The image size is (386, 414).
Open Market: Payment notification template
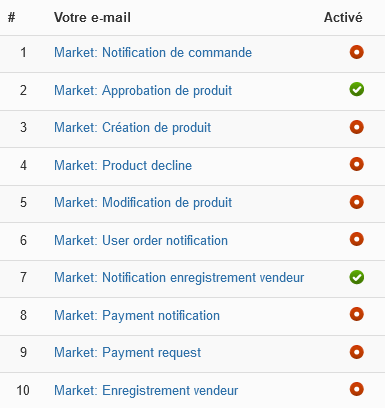[137, 316]
